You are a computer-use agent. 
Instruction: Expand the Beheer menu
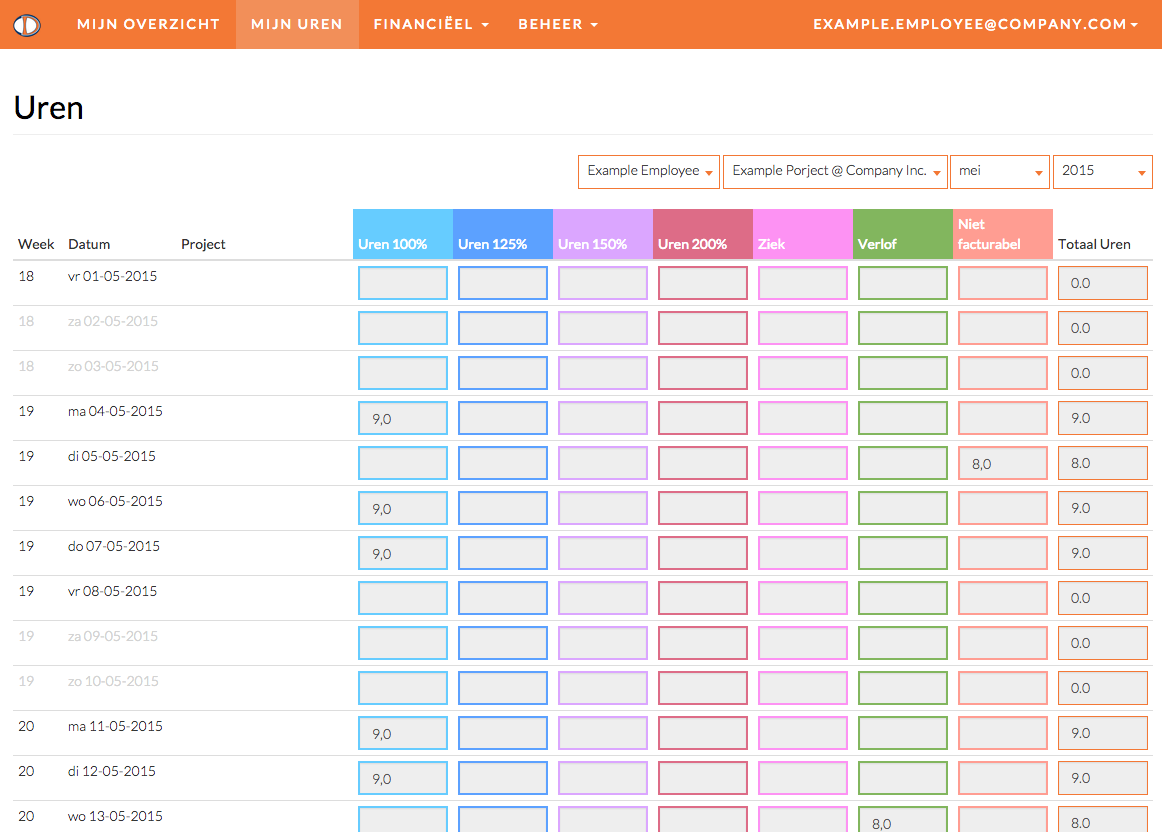tap(558, 24)
